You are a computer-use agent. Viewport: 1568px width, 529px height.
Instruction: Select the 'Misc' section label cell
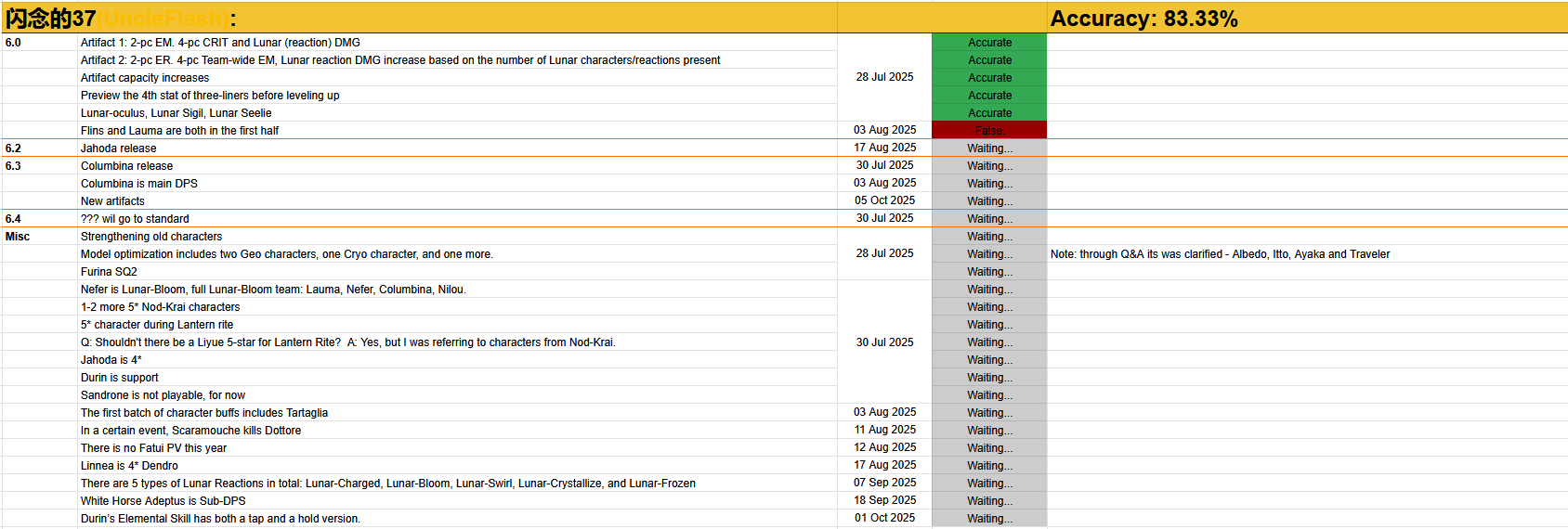(40, 237)
